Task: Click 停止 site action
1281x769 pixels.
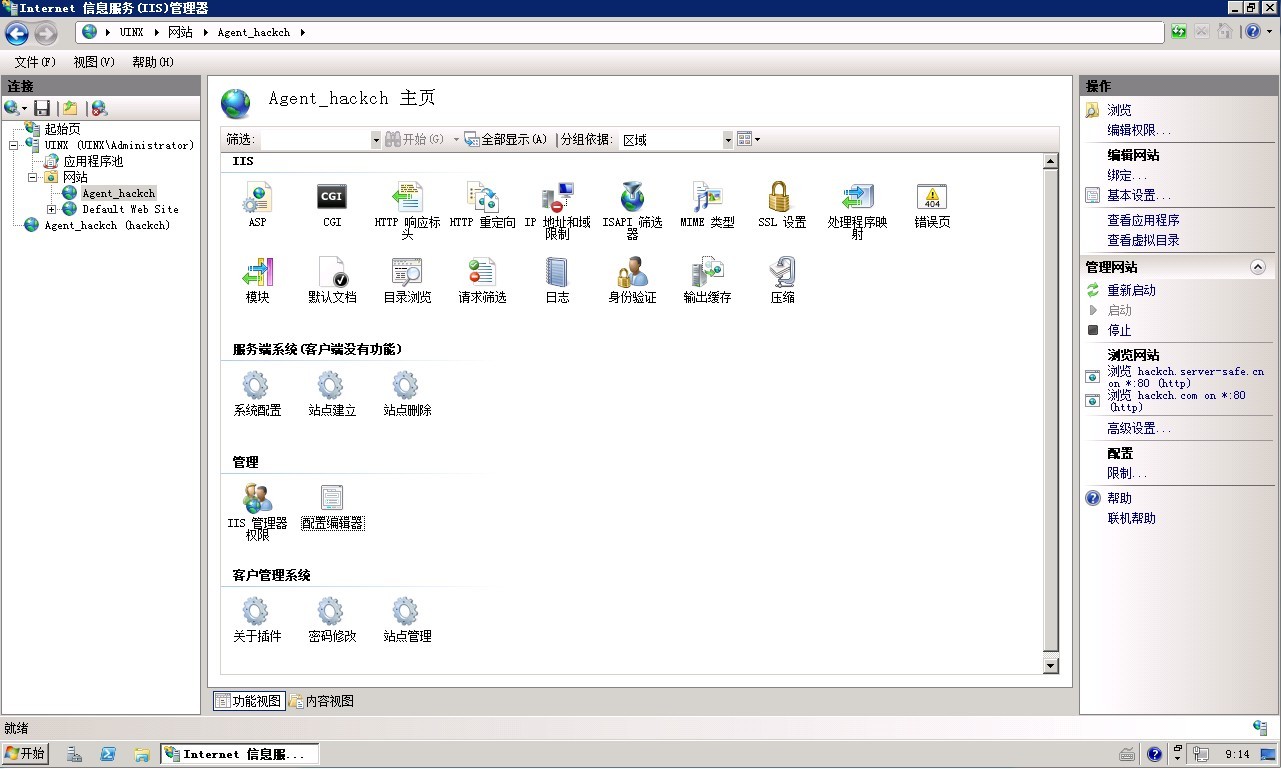Action: 1119,330
